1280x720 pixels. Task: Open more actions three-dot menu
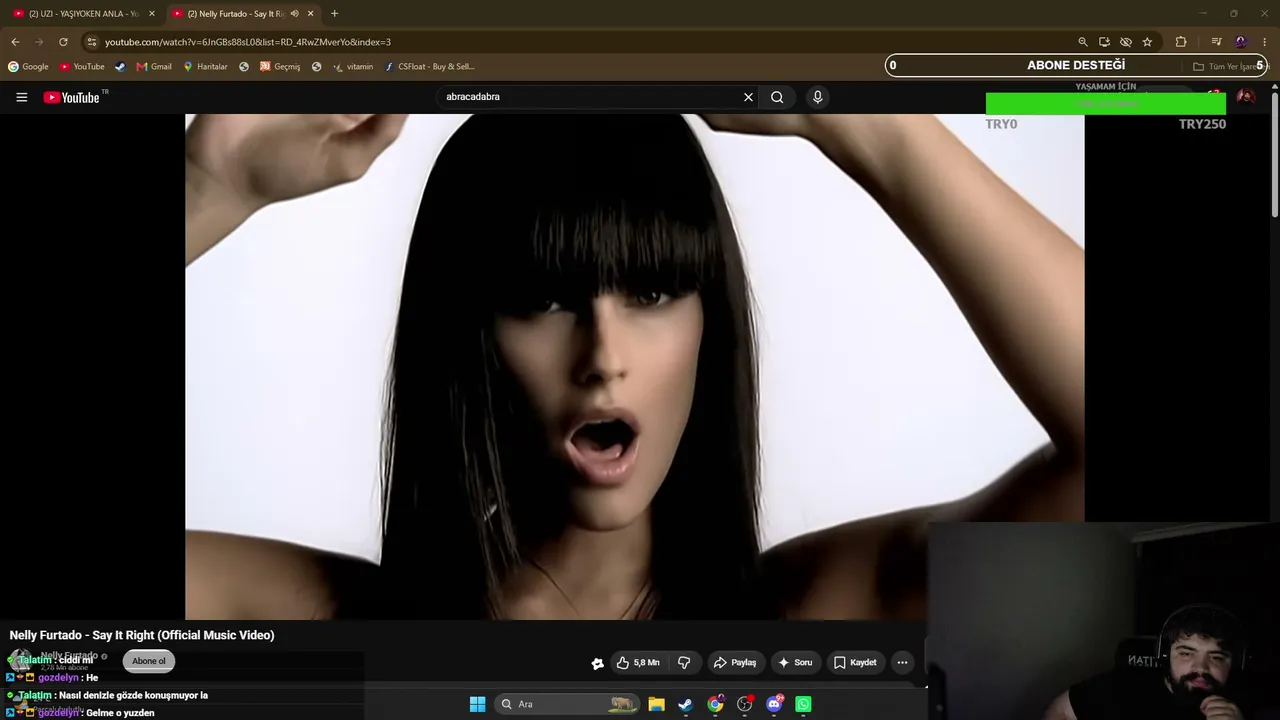click(x=902, y=662)
